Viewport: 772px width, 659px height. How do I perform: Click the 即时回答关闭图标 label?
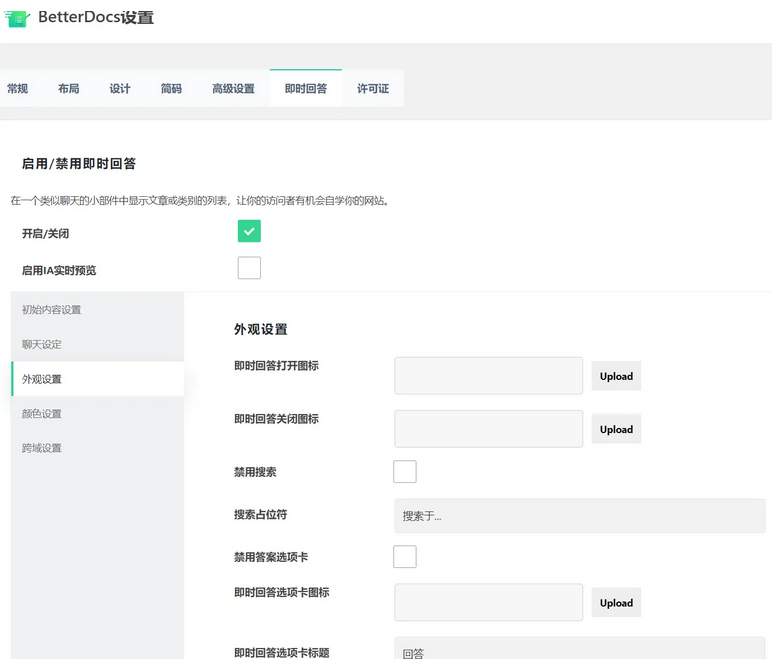coord(276,419)
